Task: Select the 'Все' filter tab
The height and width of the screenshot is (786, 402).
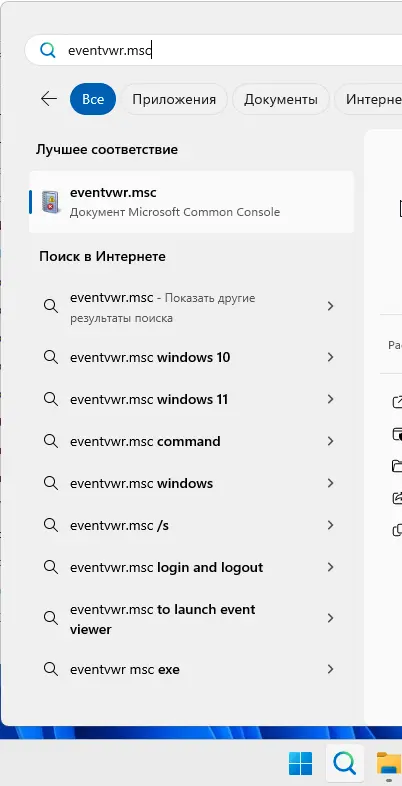Action: (93, 99)
